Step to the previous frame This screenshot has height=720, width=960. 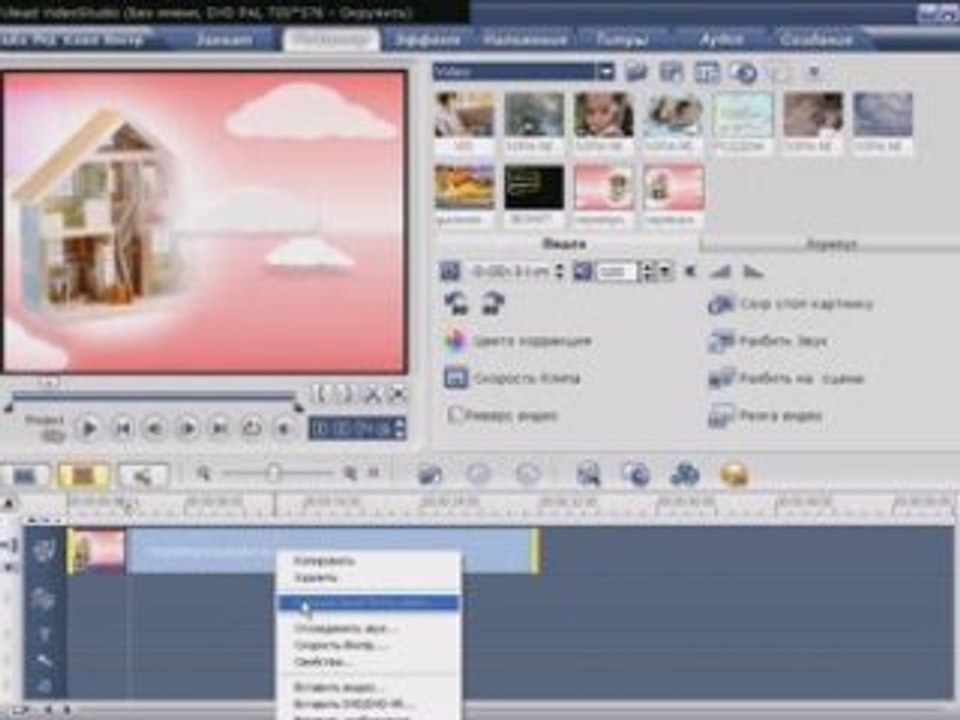[154, 429]
